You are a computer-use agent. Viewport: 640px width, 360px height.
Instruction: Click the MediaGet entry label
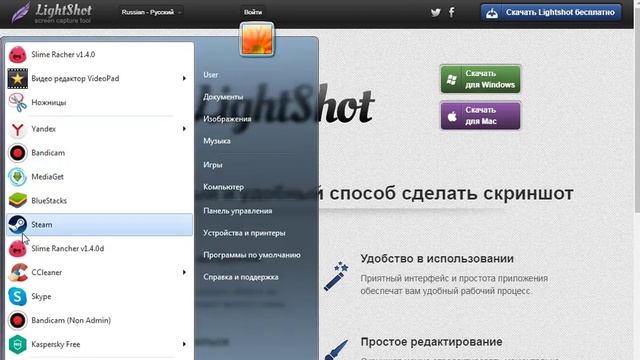pyautogui.click(x=47, y=177)
